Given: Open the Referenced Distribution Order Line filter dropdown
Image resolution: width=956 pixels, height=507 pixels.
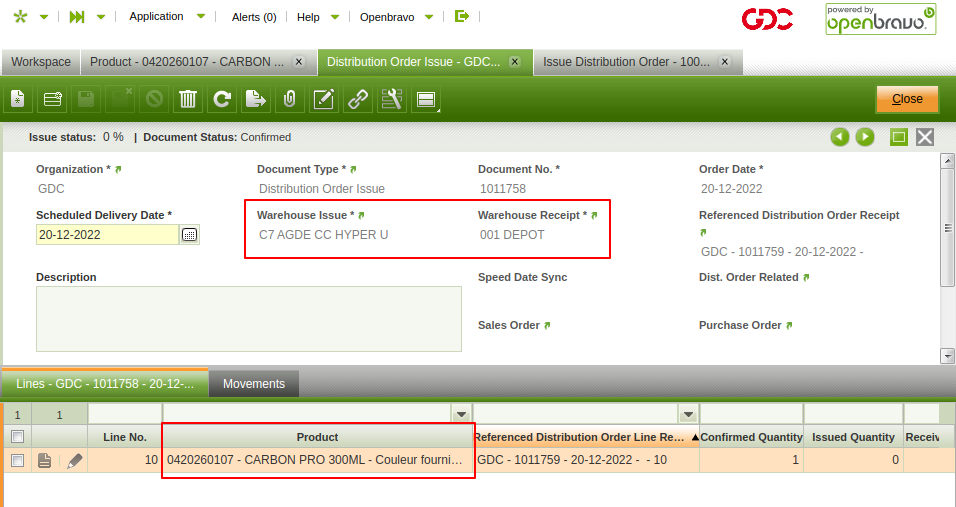Looking at the screenshot, I should tap(688, 414).
